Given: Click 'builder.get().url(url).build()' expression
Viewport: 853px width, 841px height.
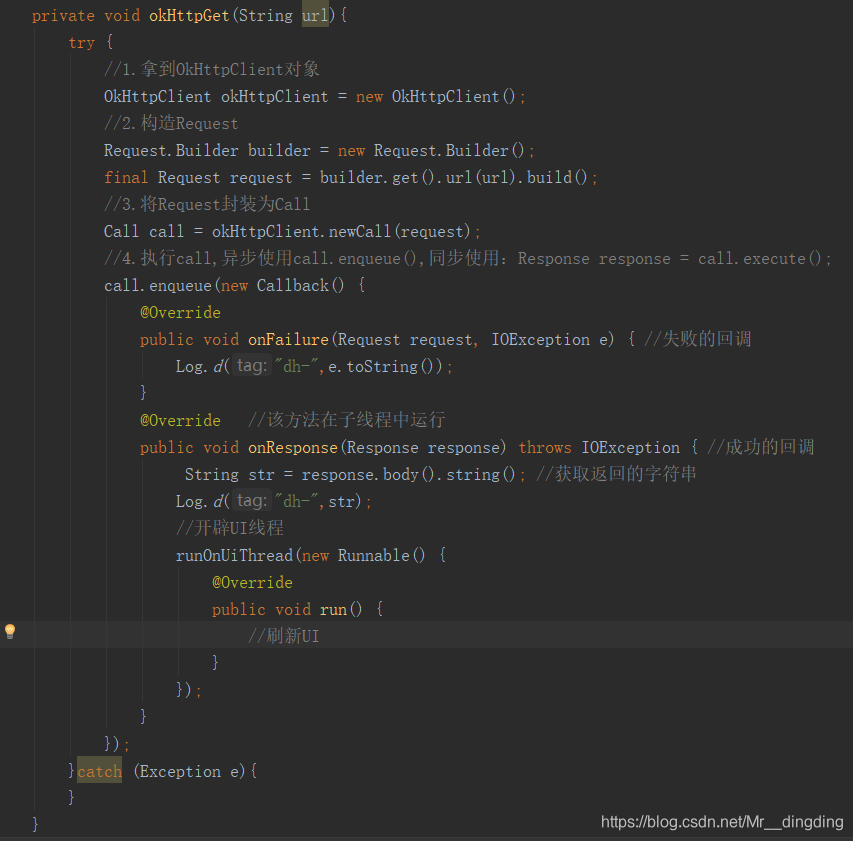Looking at the screenshot, I should point(454,177).
